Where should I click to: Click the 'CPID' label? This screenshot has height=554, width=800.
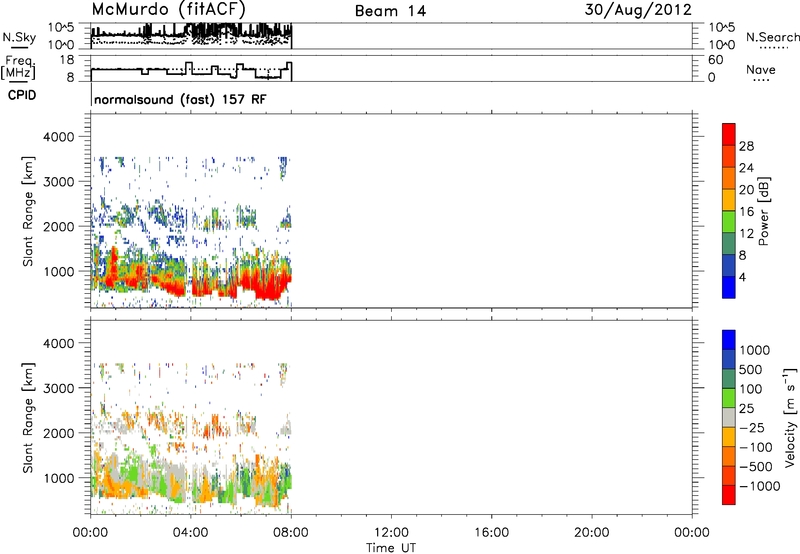[22, 95]
